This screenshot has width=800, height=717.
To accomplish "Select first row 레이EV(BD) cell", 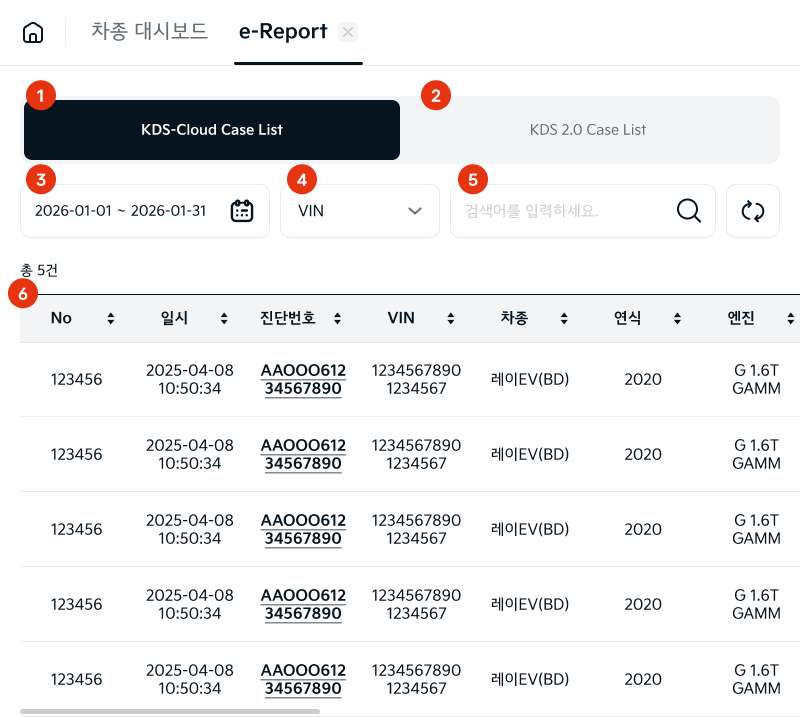I will [x=530, y=379].
